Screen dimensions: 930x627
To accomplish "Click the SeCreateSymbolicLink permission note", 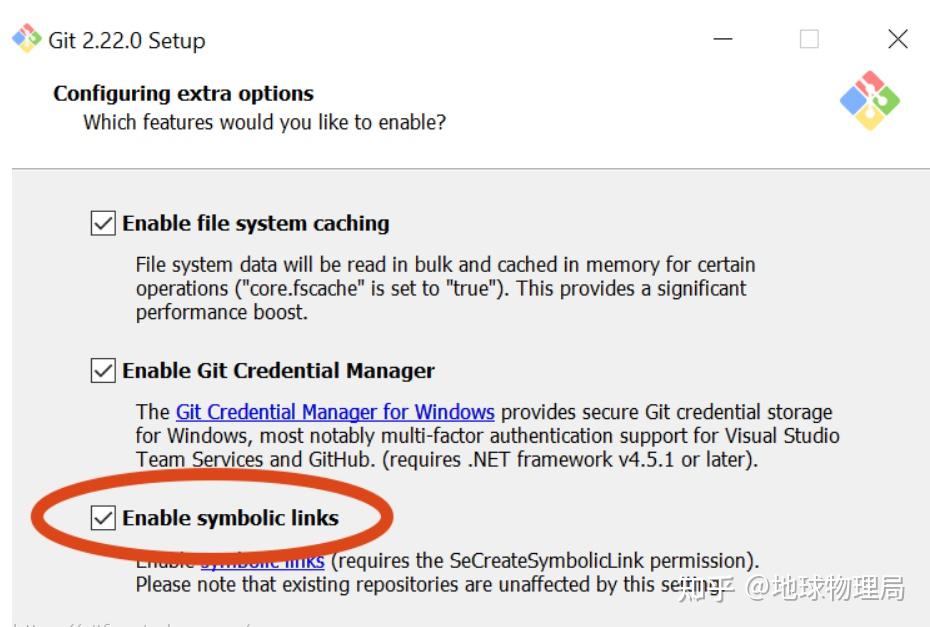I will (545, 561).
